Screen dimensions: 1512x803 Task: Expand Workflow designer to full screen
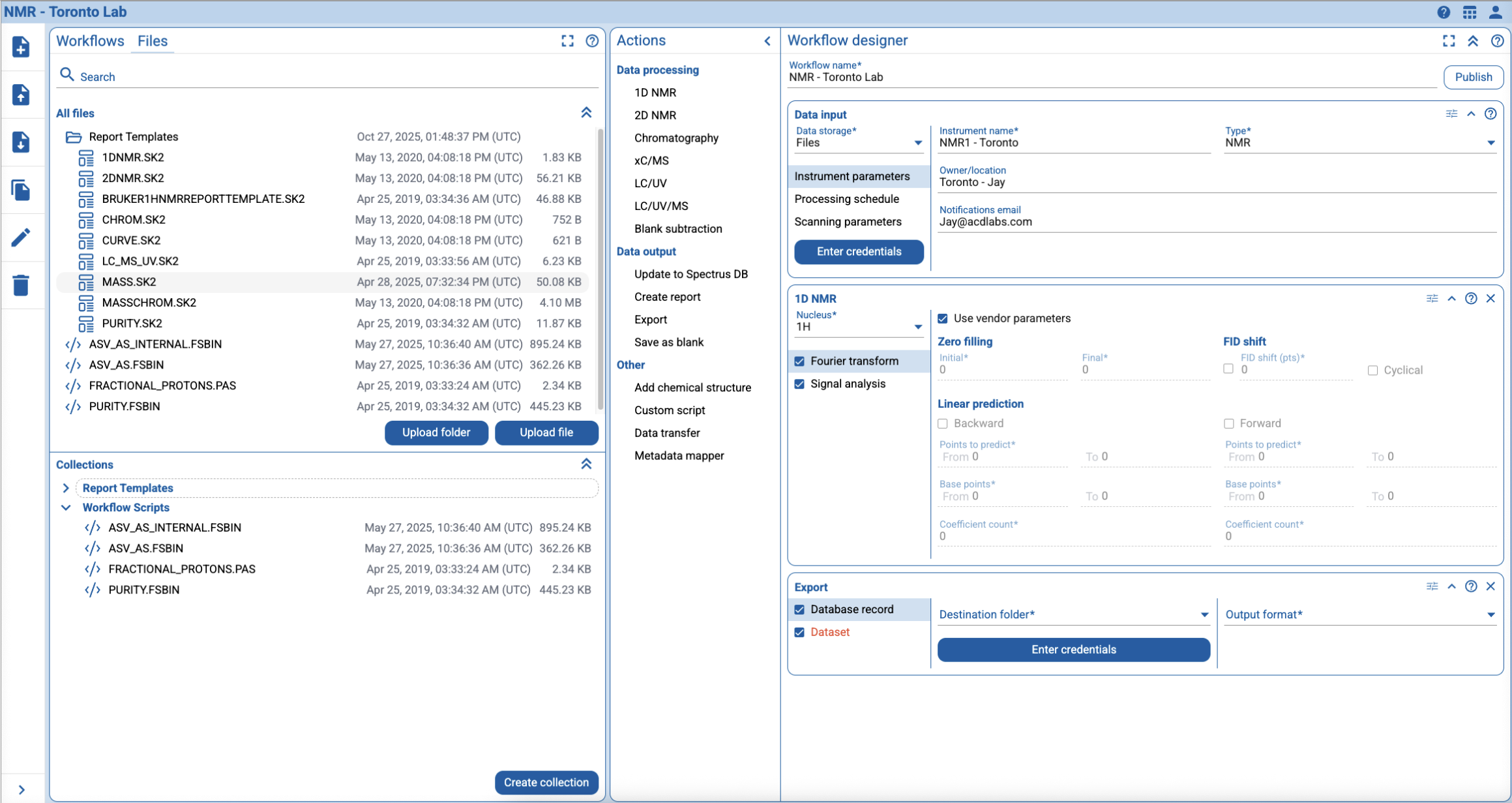coord(1449,40)
